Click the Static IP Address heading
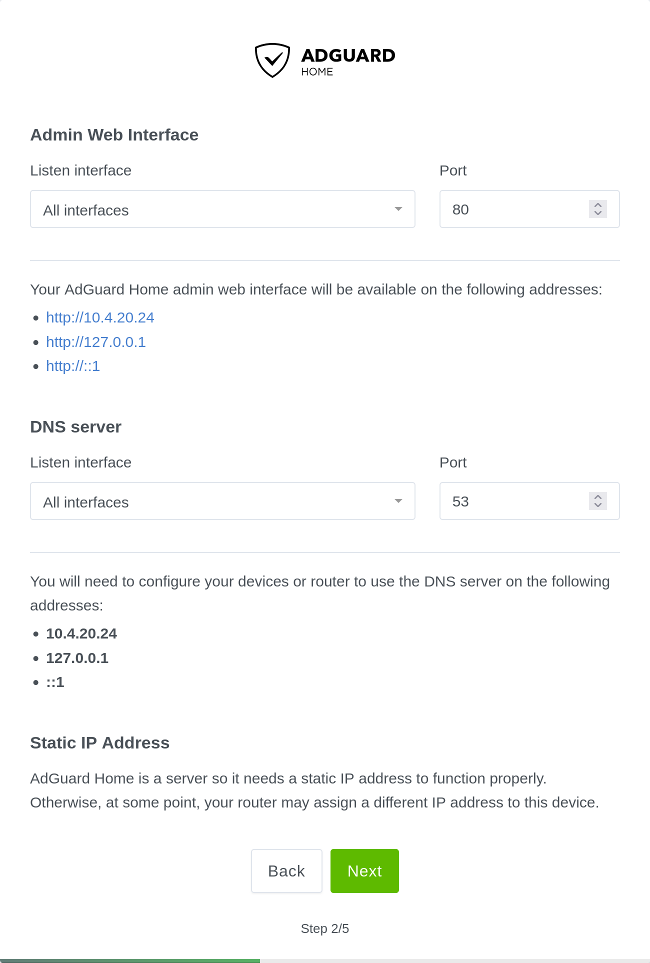Screen dimensions: 650x963 pos(99,743)
